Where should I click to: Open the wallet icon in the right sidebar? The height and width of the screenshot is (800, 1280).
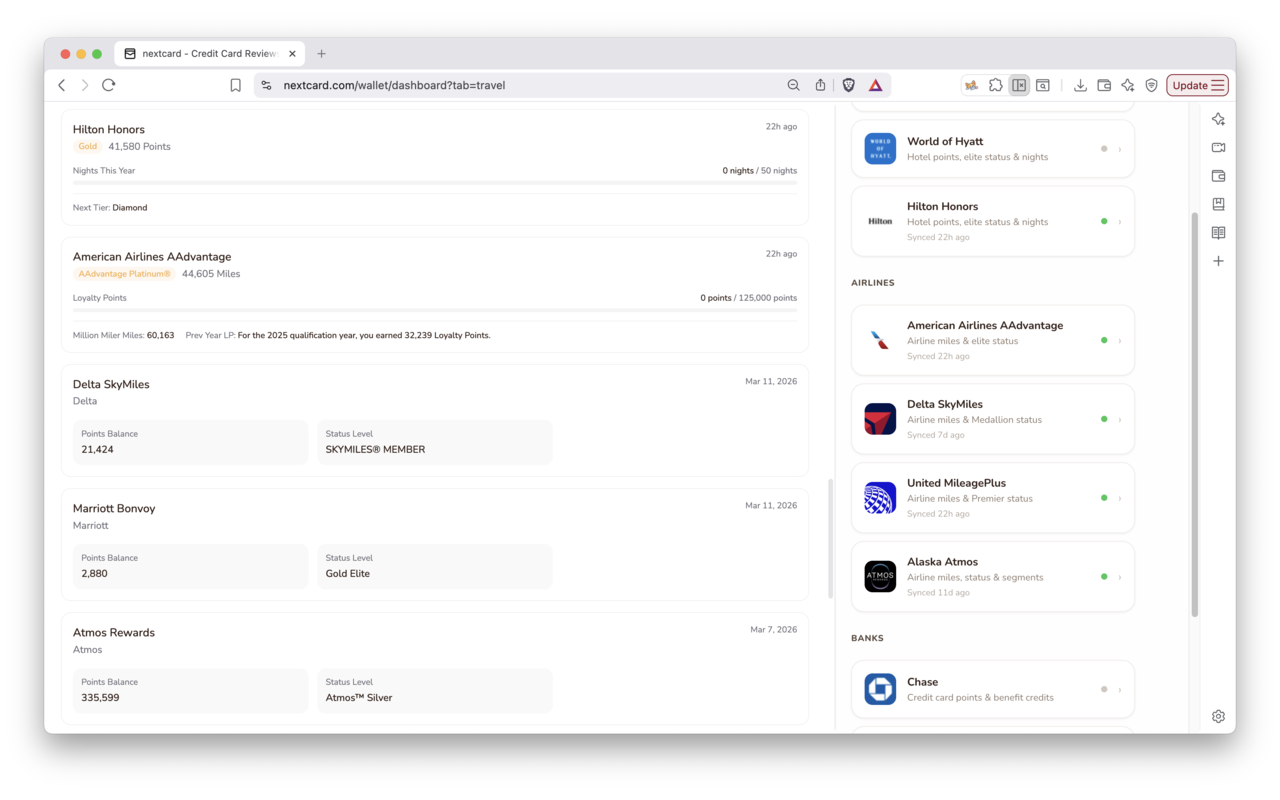coord(1218,176)
